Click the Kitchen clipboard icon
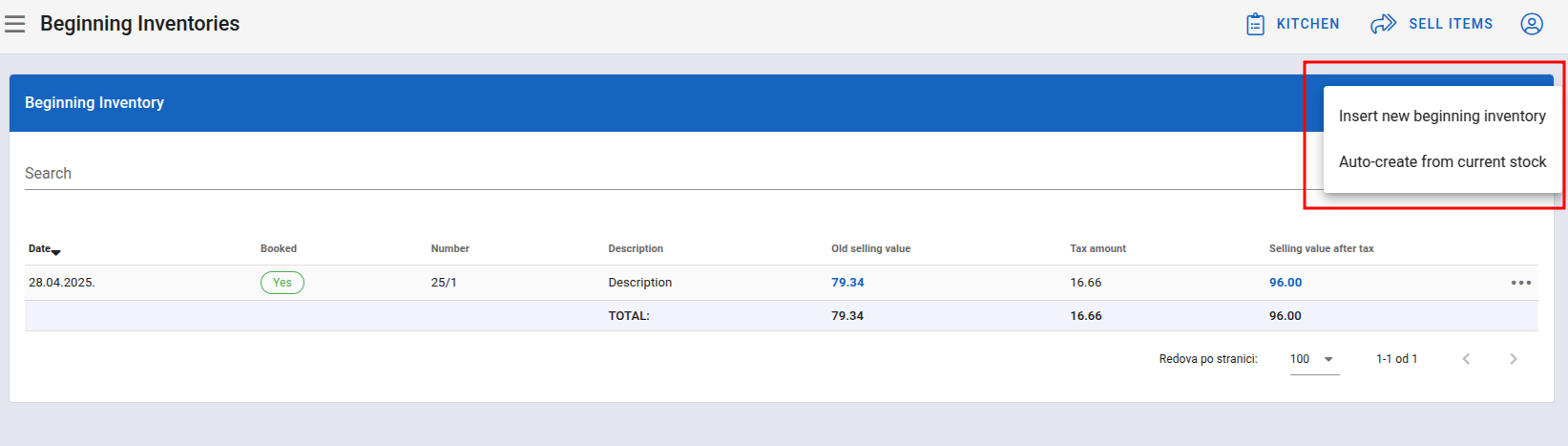1568x446 pixels. tap(1255, 24)
